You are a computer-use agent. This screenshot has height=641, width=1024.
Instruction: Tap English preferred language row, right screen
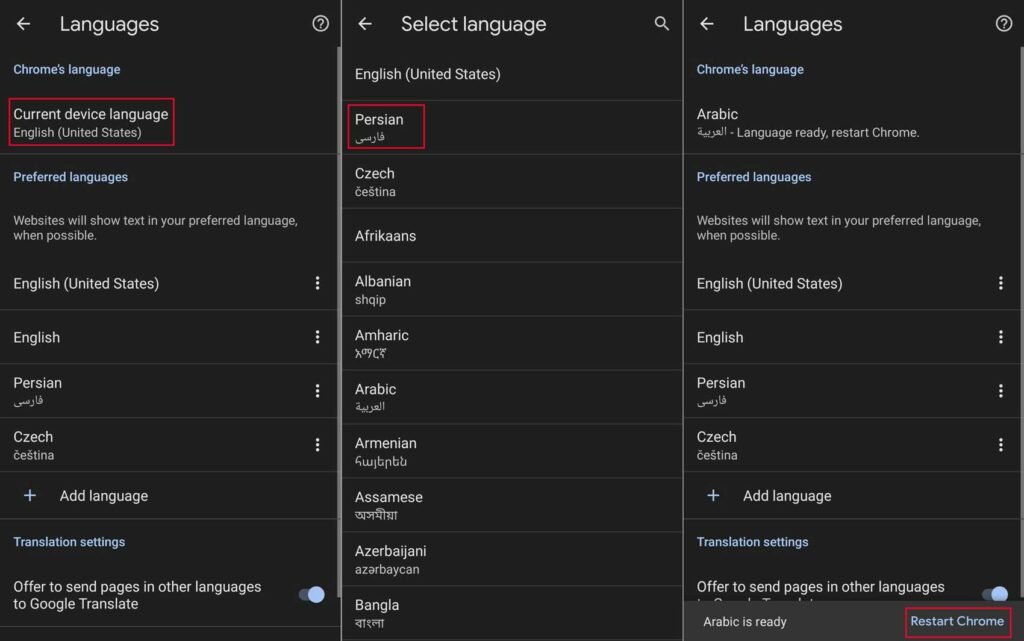pyautogui.click(x=852, y=337)
